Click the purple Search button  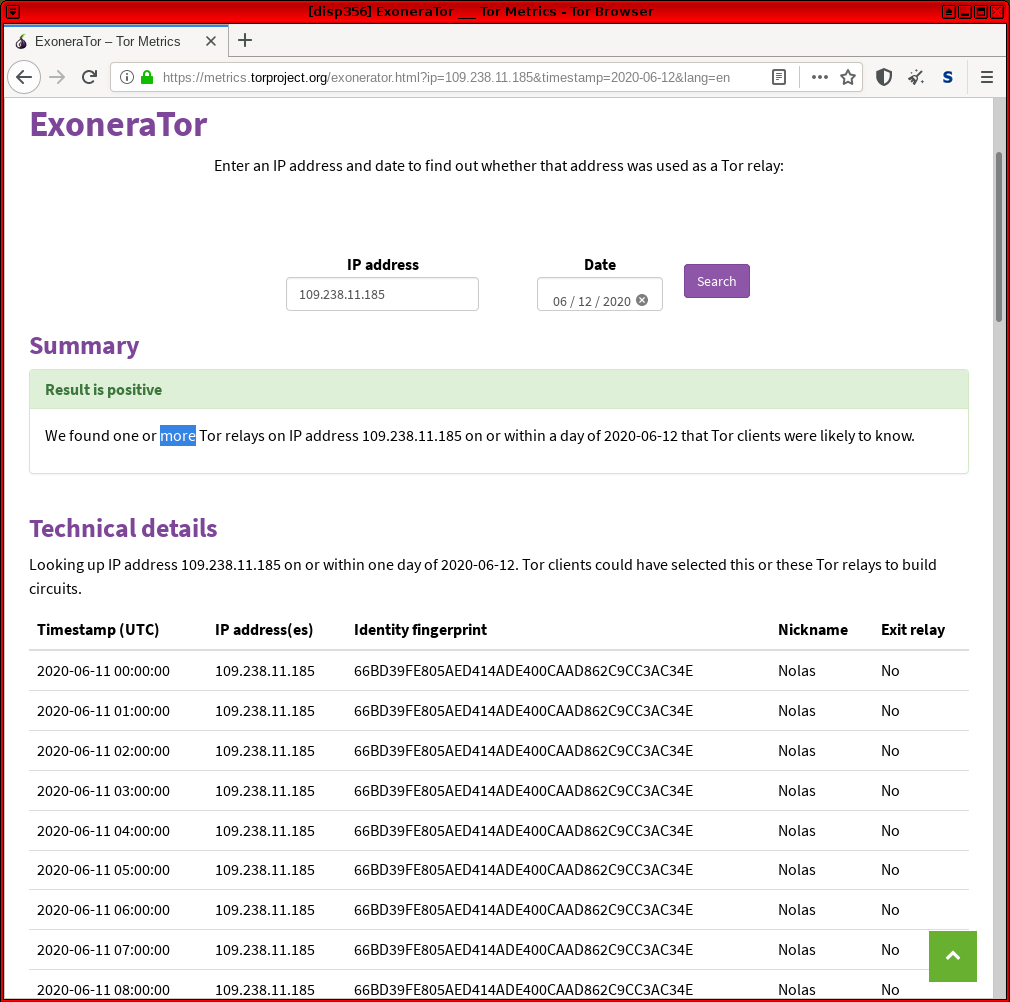tap(716, 281)
